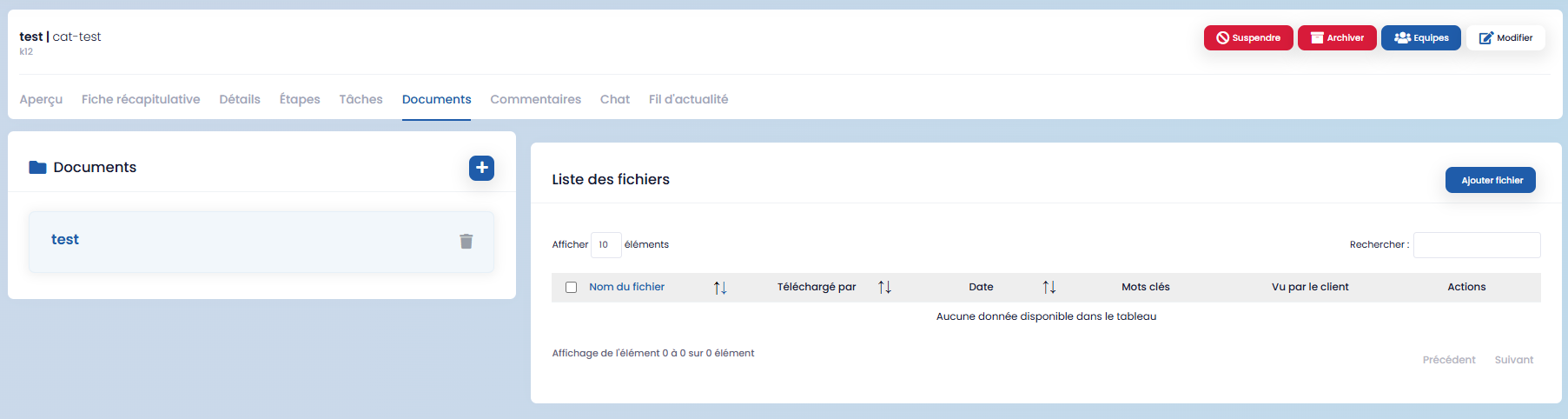Viewport: 1568px width, 419px height.
Task: Select the test folder in Documents
Action: [65, 240]
